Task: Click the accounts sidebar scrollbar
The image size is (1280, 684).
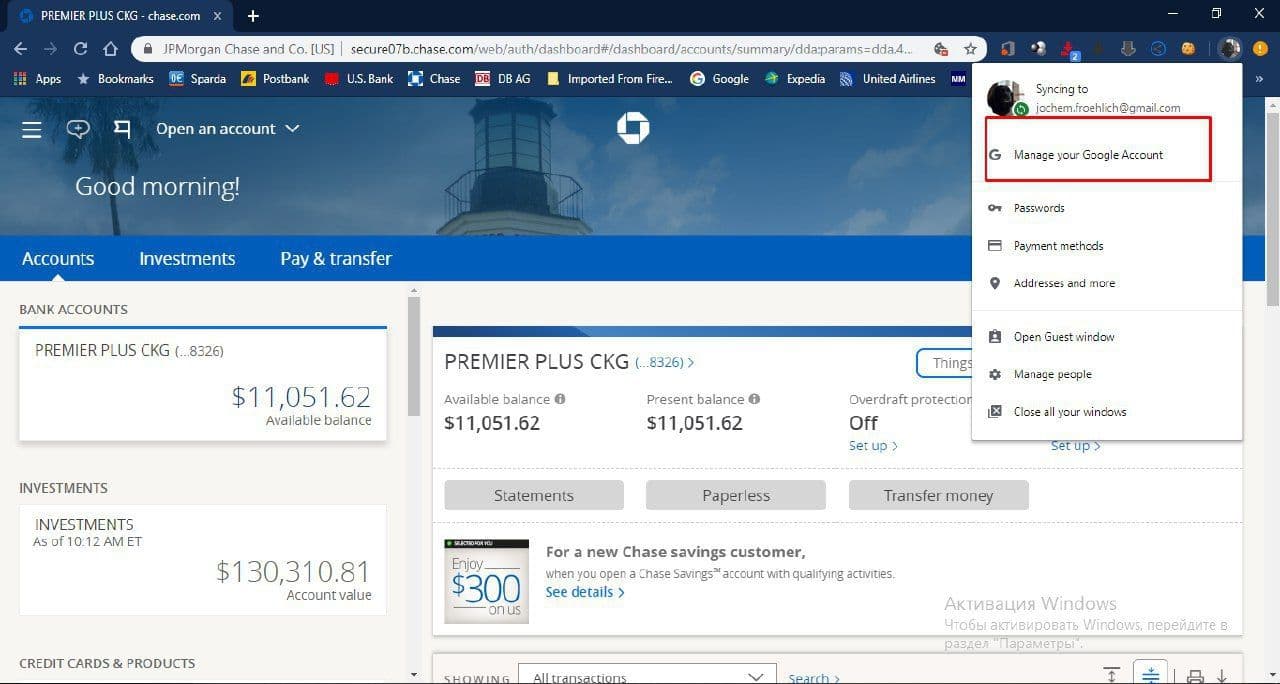Action: (x=414, y=356)
